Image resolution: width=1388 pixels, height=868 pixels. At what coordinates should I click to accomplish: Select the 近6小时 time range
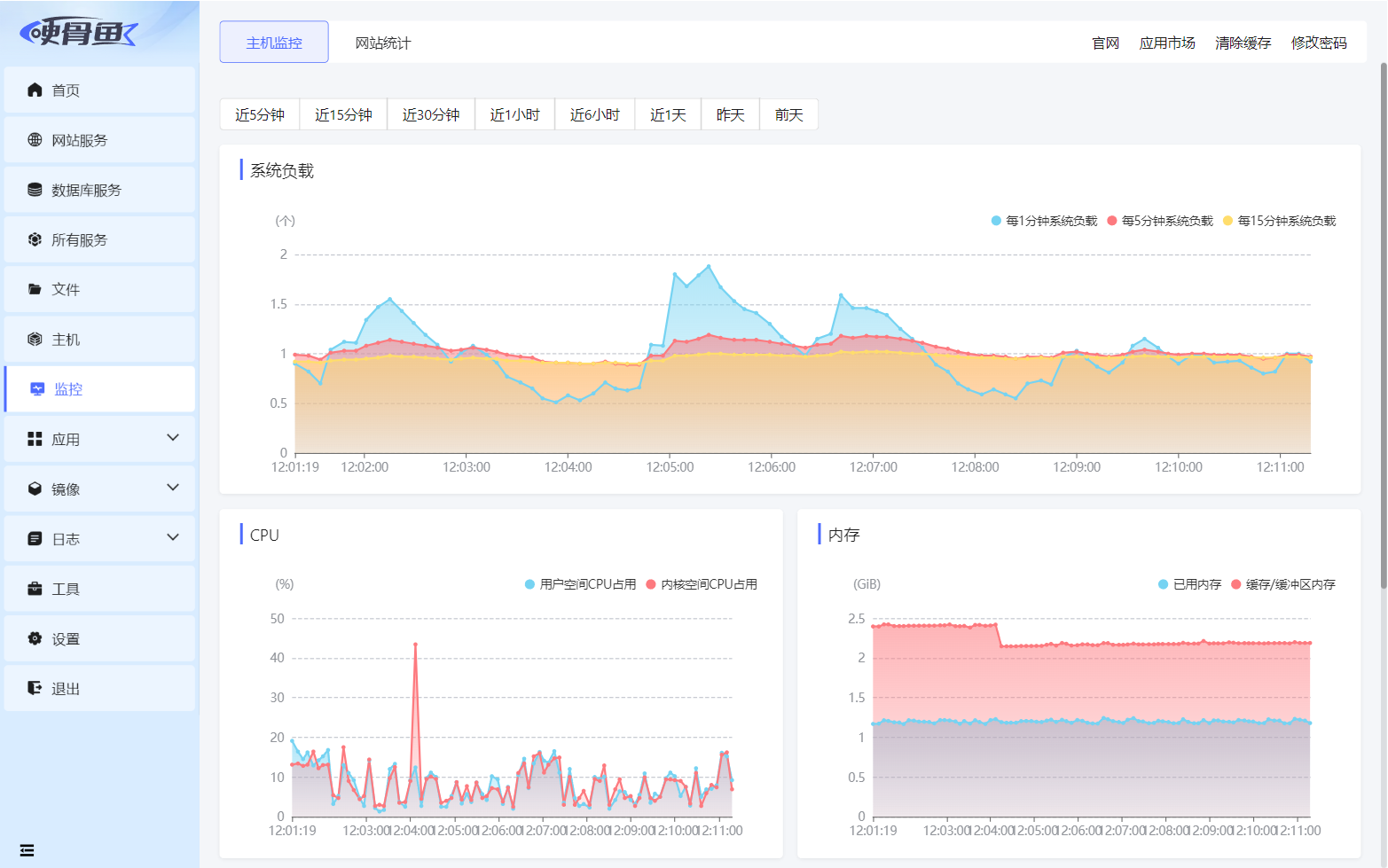(595, 114)
